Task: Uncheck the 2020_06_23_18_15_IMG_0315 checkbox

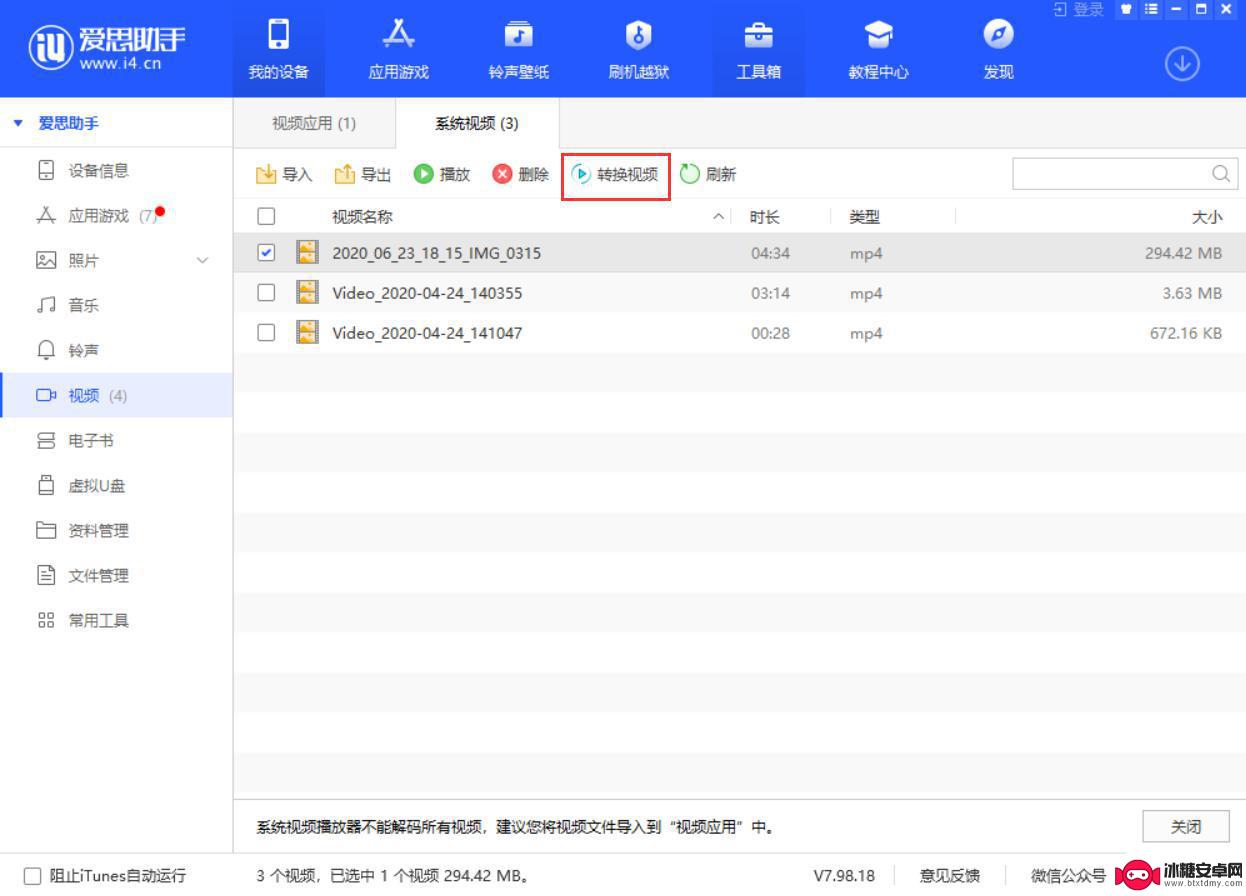Action: pyautogui.click(x=266, y=253)
